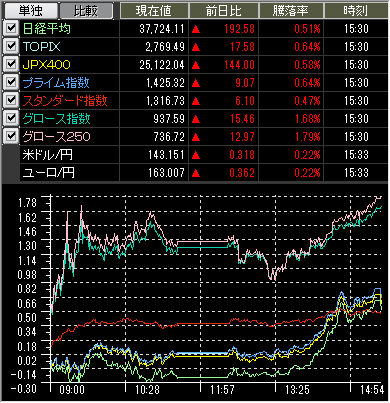Click the red triangle next to グロース250 change
This screenshot has width=390, height=403.
tap(196, 137)
